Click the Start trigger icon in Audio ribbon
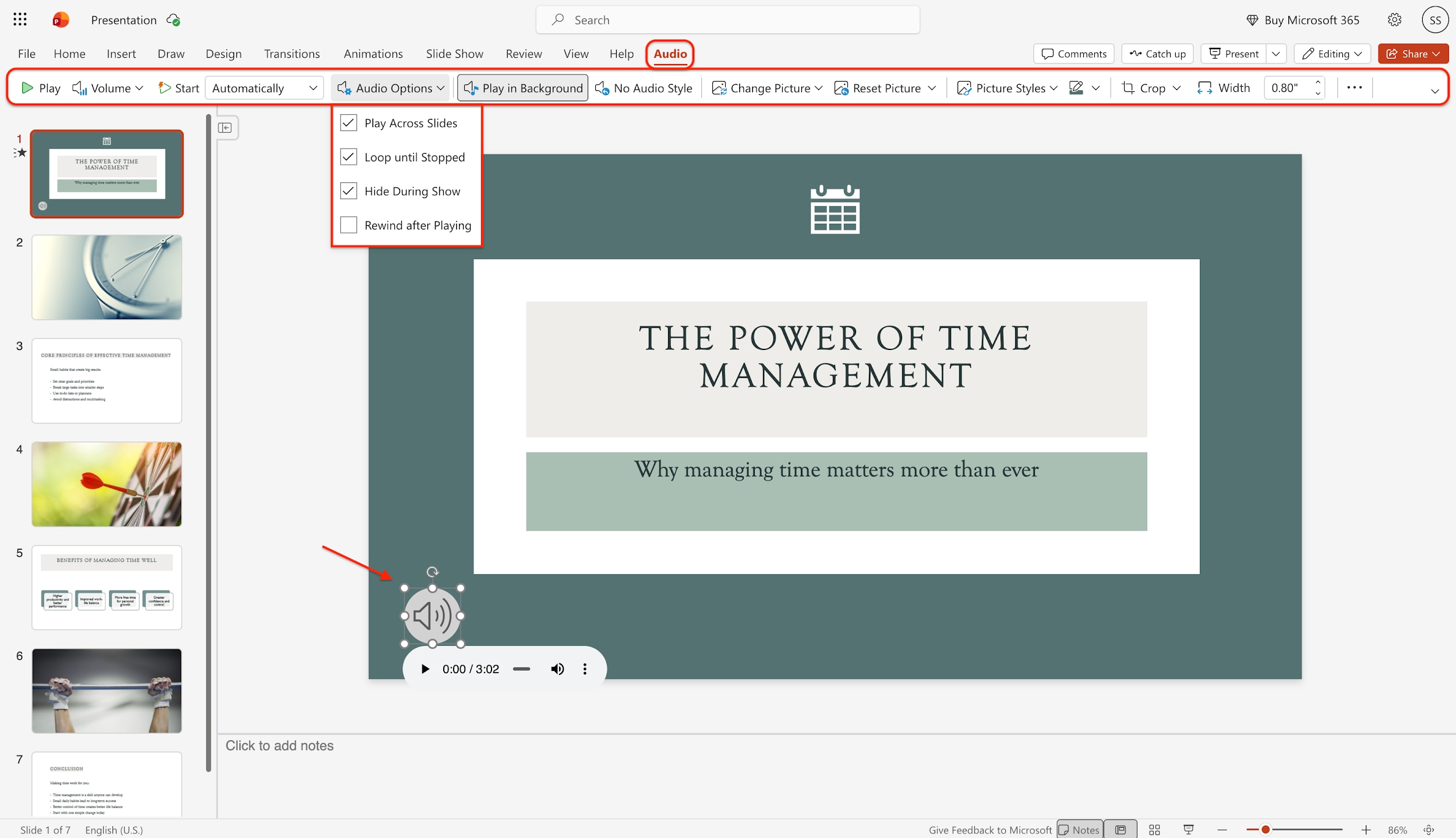This screenshot has height=838, width=1456. pos(164,88)
